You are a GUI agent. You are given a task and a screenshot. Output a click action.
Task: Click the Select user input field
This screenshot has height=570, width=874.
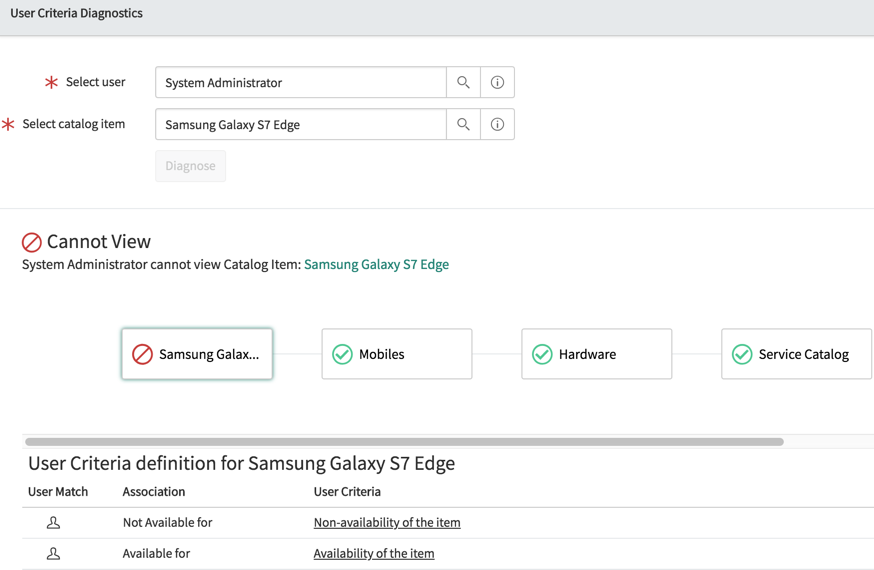click(x=301, y=82)
